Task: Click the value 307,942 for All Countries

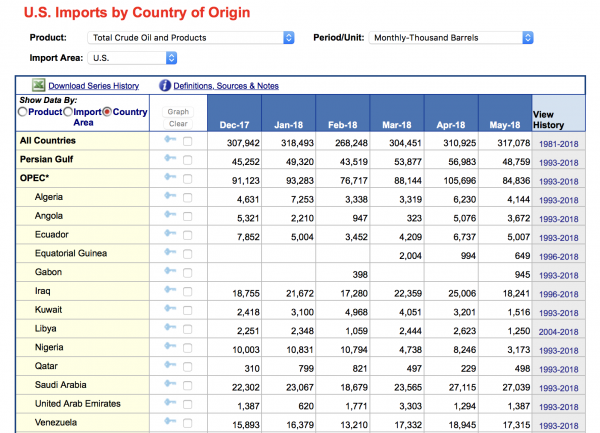Action: point(243,143)
